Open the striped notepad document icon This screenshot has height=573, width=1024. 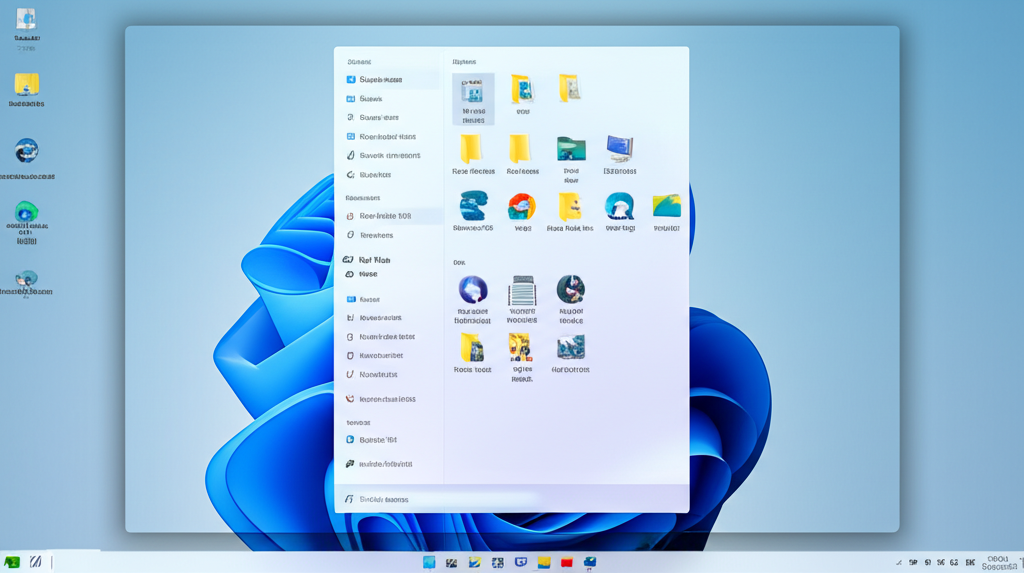[522, 291]
